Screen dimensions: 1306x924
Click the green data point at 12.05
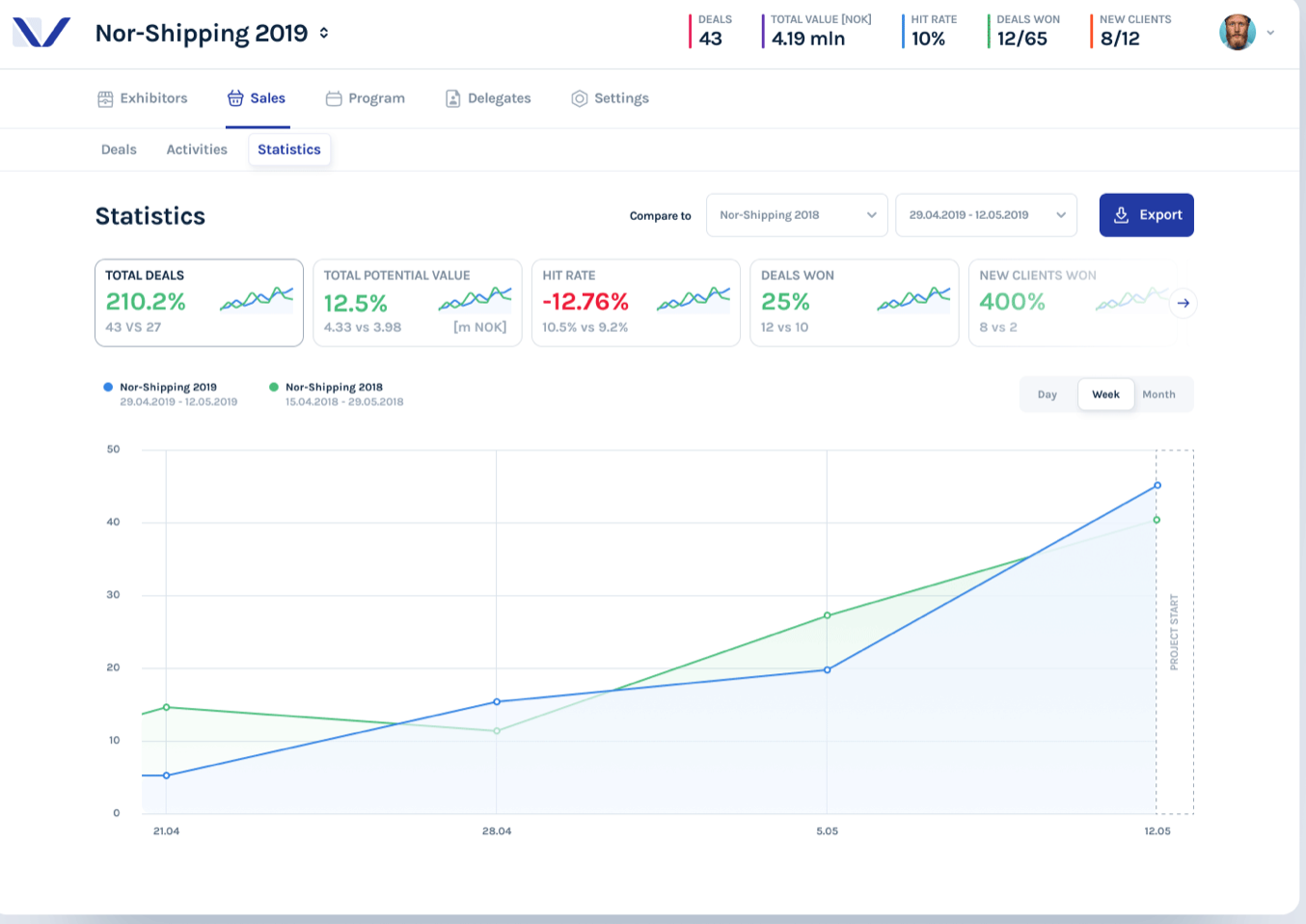(x=1156, y=520)
